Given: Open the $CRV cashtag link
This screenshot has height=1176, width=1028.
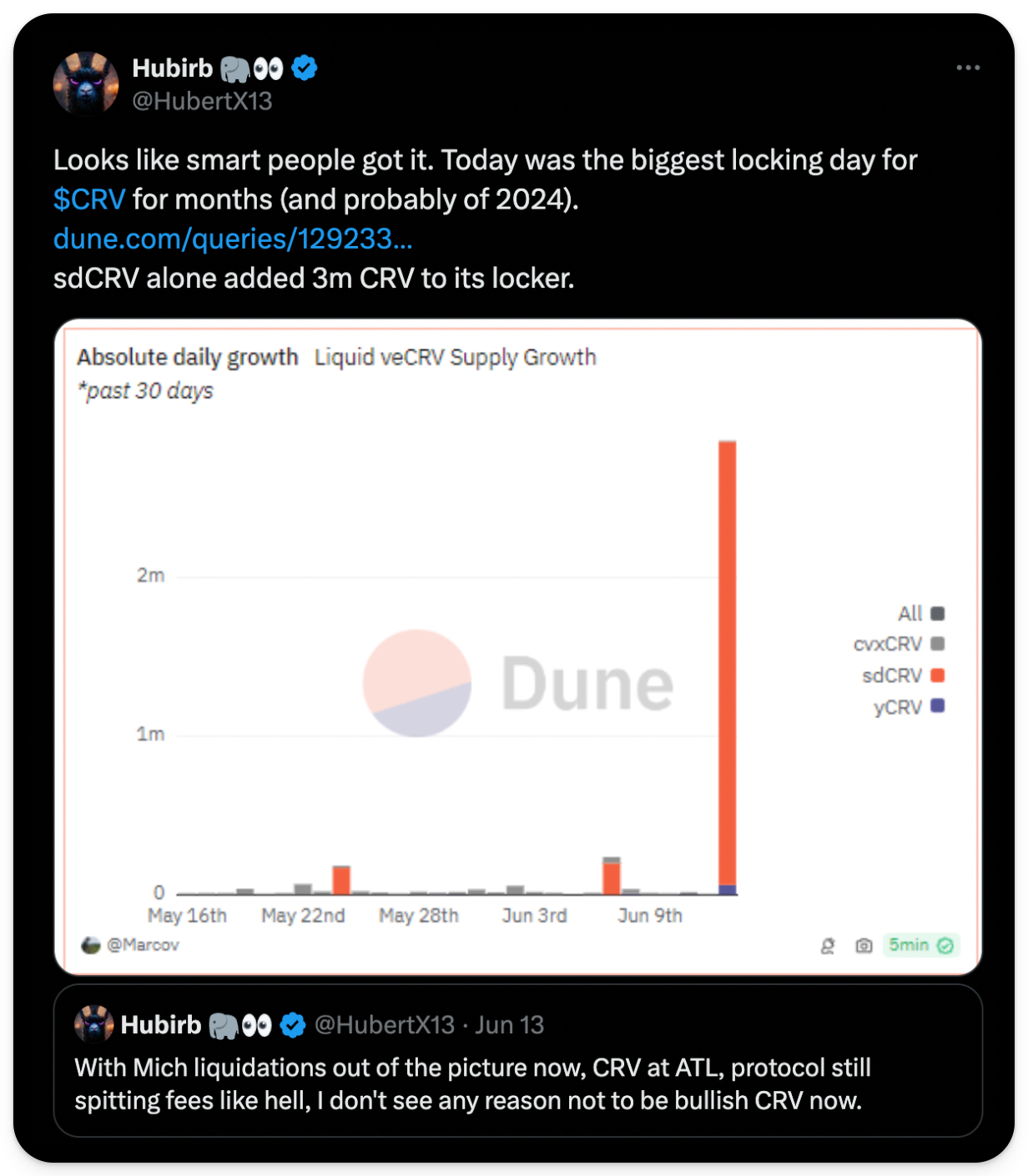Looking at the screenshot, I should click(x=89, y=199).
